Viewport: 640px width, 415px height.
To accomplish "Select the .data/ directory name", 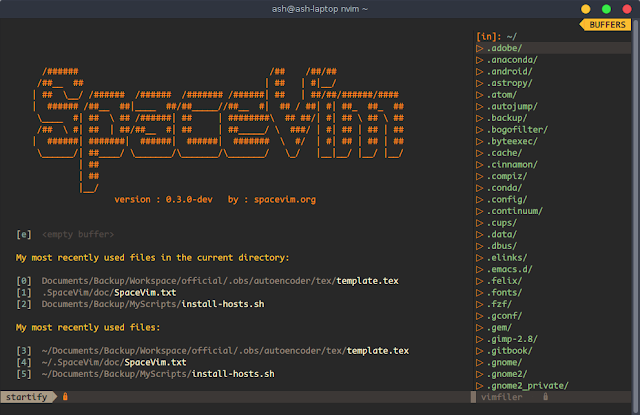I will (x=502, y=234).
